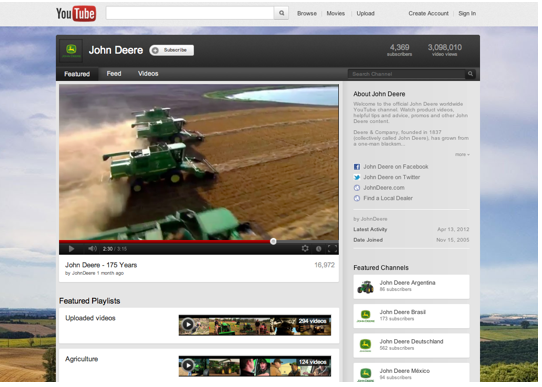Open John Deere on Twitter link
Image resolution: width=542 pixels, height=387 pixels.
click(x=392, y=177)
